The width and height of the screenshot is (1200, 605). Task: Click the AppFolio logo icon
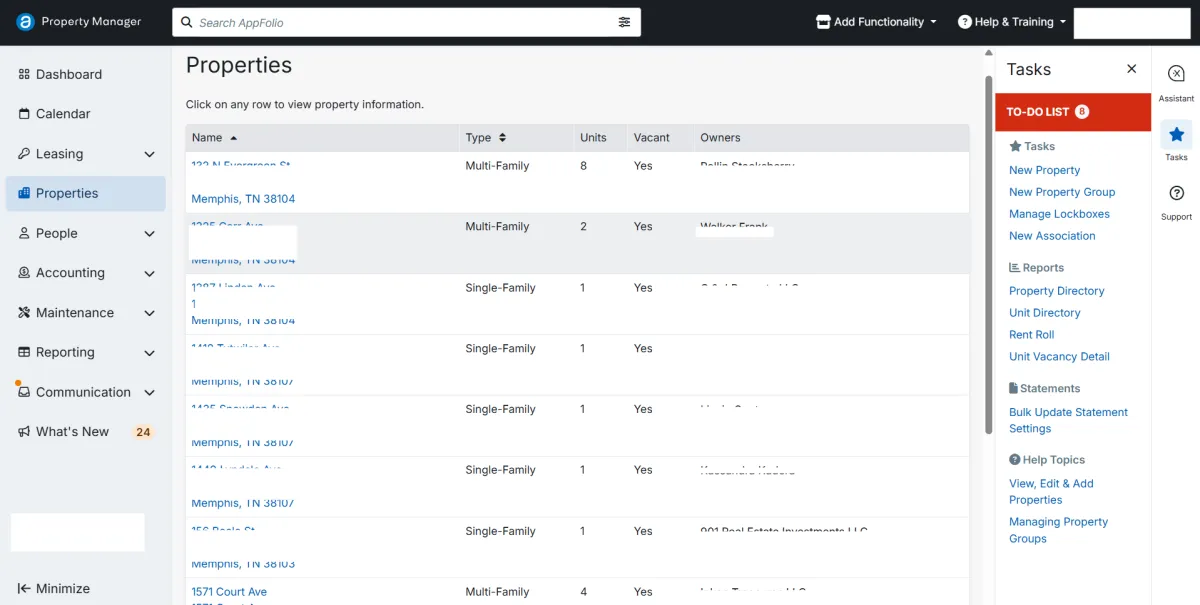click(x=25, y=22)
